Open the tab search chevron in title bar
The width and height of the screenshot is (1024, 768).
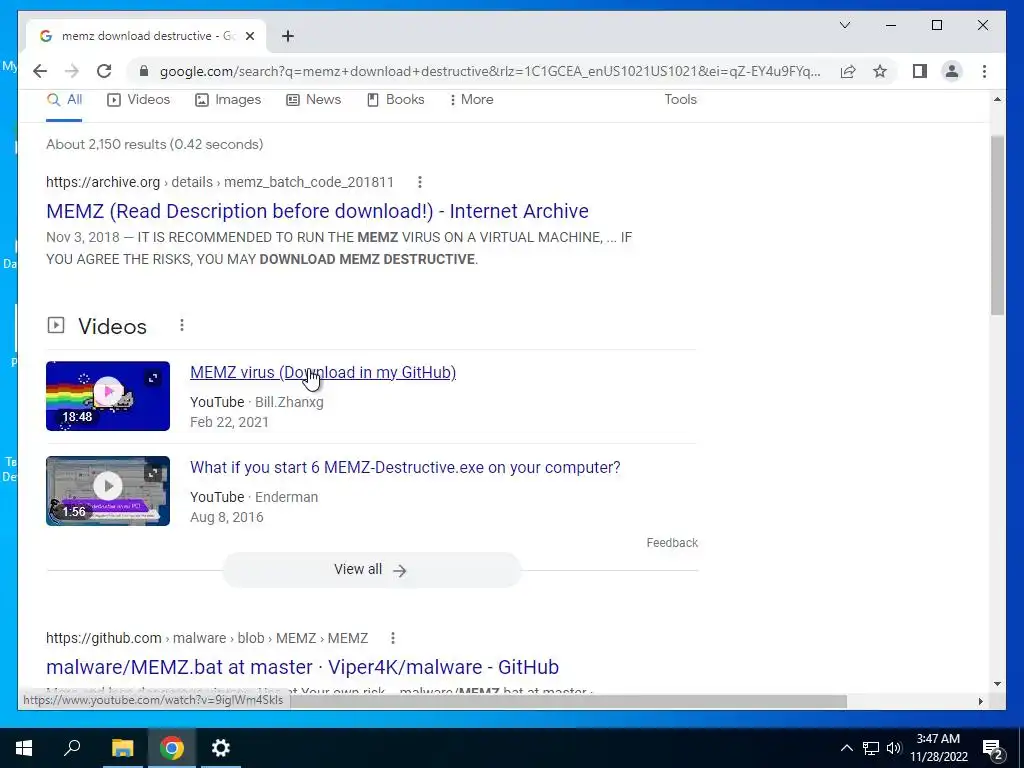(x=844, y=25)
